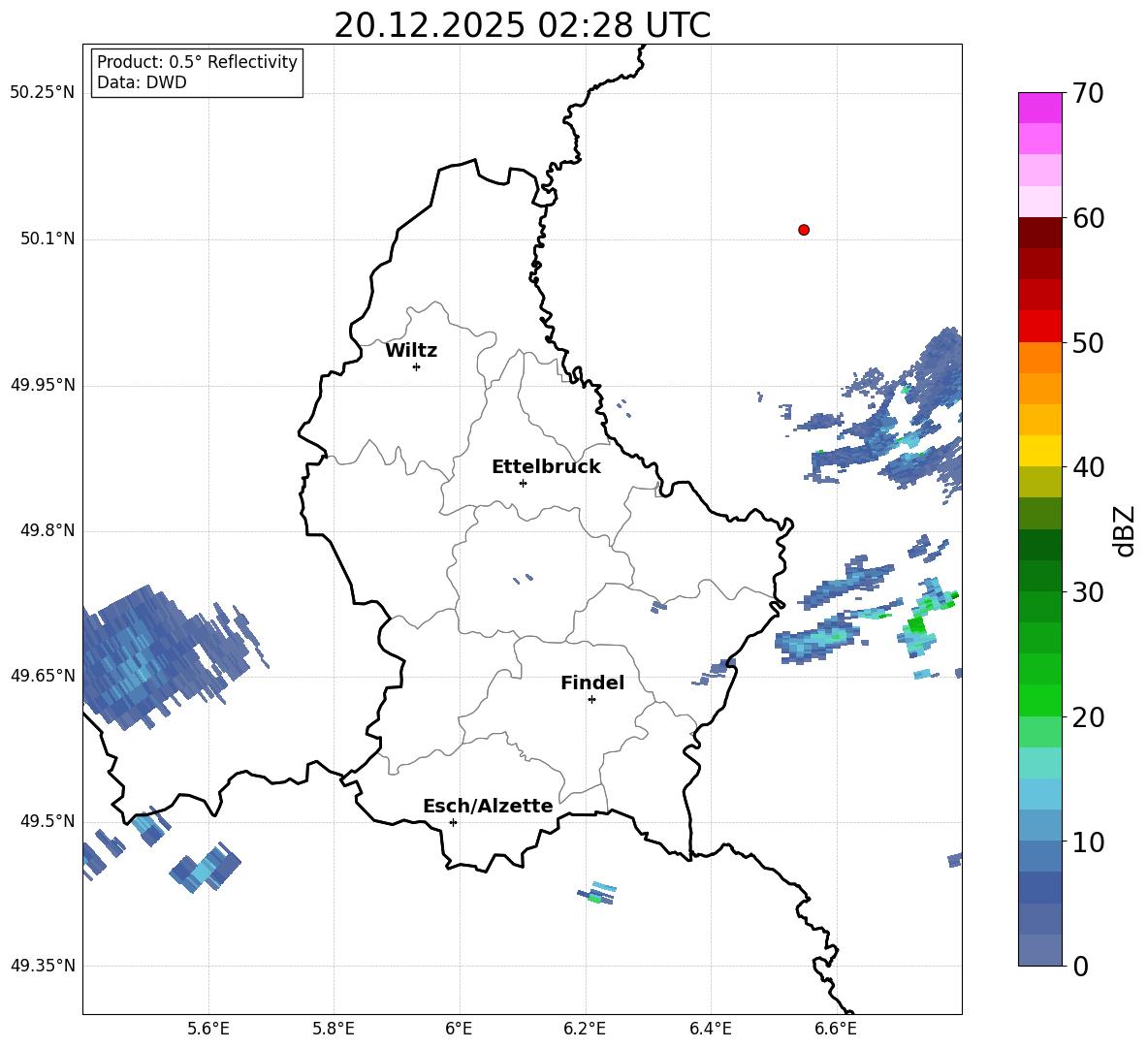Click the Findel station cross marker
Screen dimensions: 1148x1048
coord(591,700)
